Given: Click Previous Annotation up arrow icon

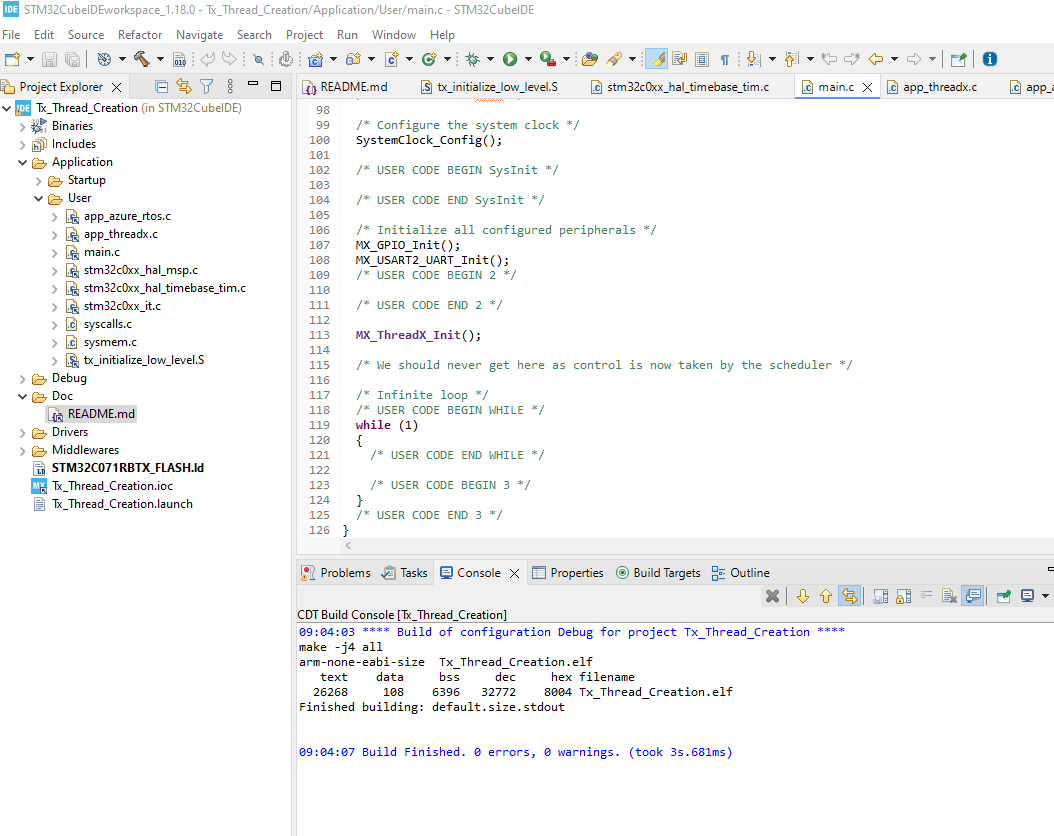Looking at the screenshot, I should (x=791, y=59).
